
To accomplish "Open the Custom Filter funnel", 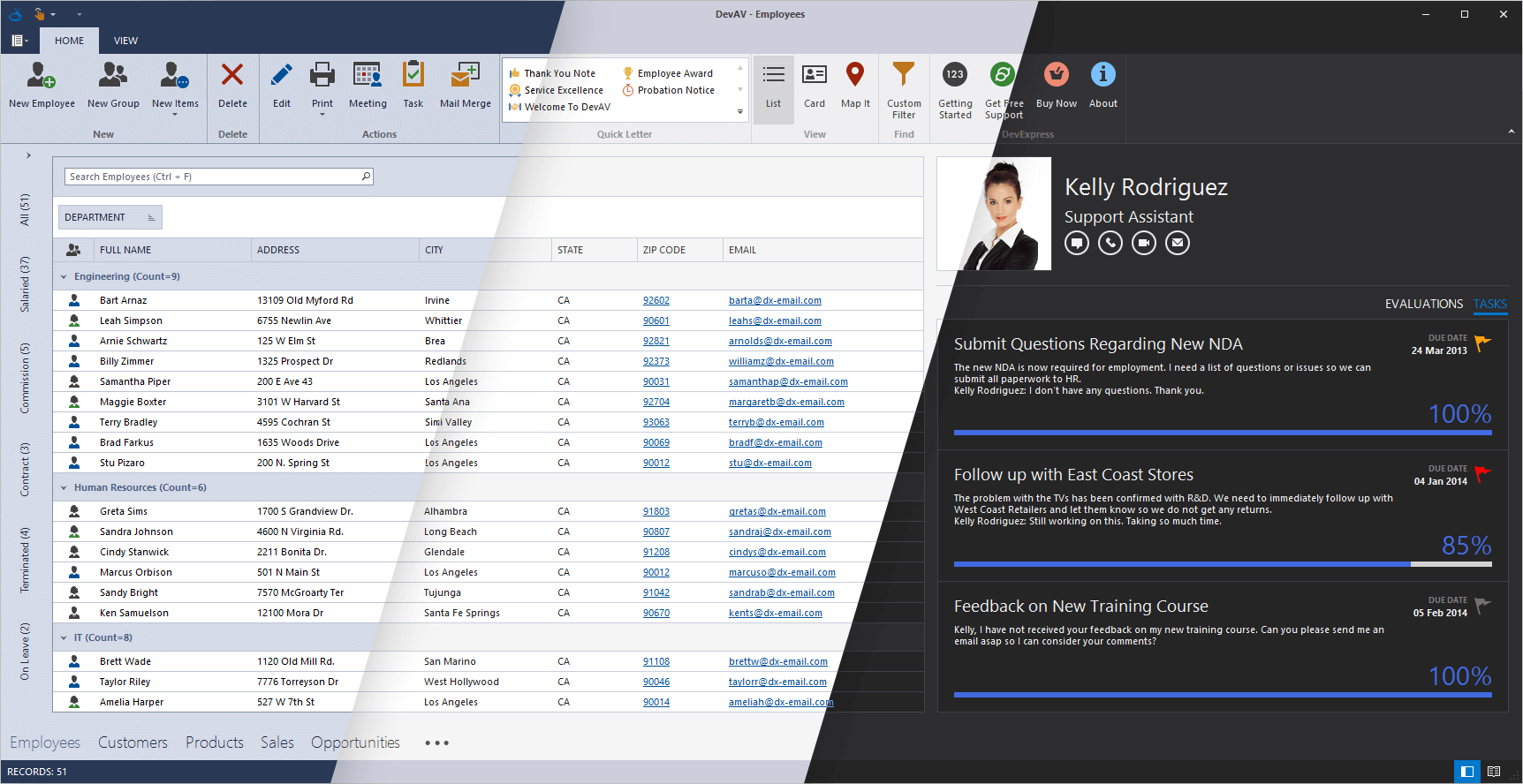I will [x=904, y=74].
